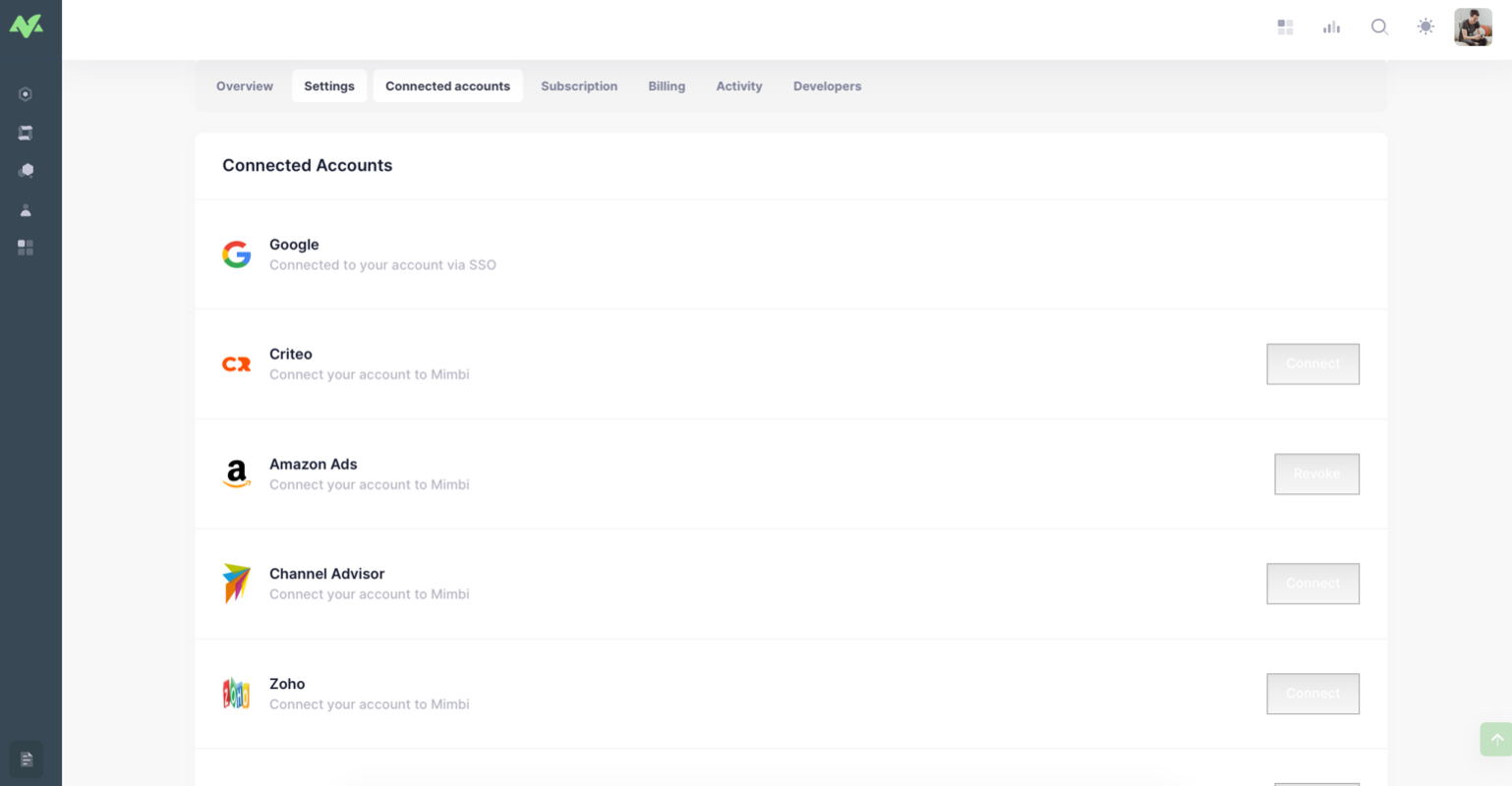Open the dashboard grid icon in top bar

pyautogui.click(x=1285, y=27)
